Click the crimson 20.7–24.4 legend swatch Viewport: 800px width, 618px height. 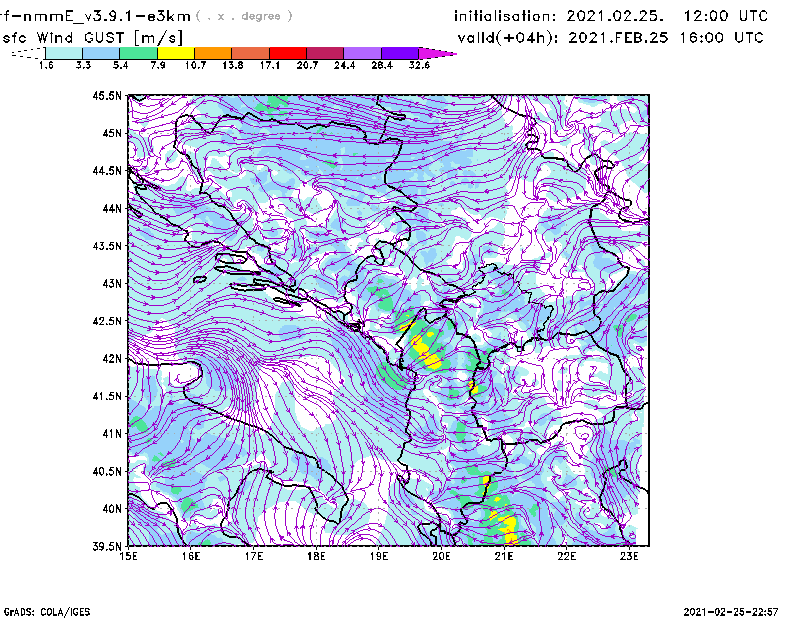[325, 53]
